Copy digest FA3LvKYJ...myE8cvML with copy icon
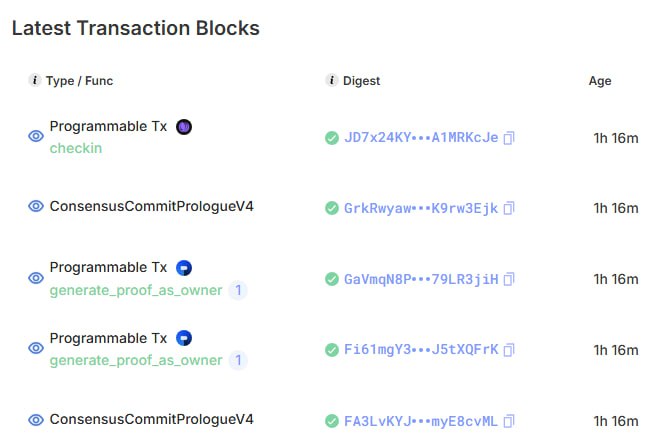This screenshot has height=443, width=663. 509,421
